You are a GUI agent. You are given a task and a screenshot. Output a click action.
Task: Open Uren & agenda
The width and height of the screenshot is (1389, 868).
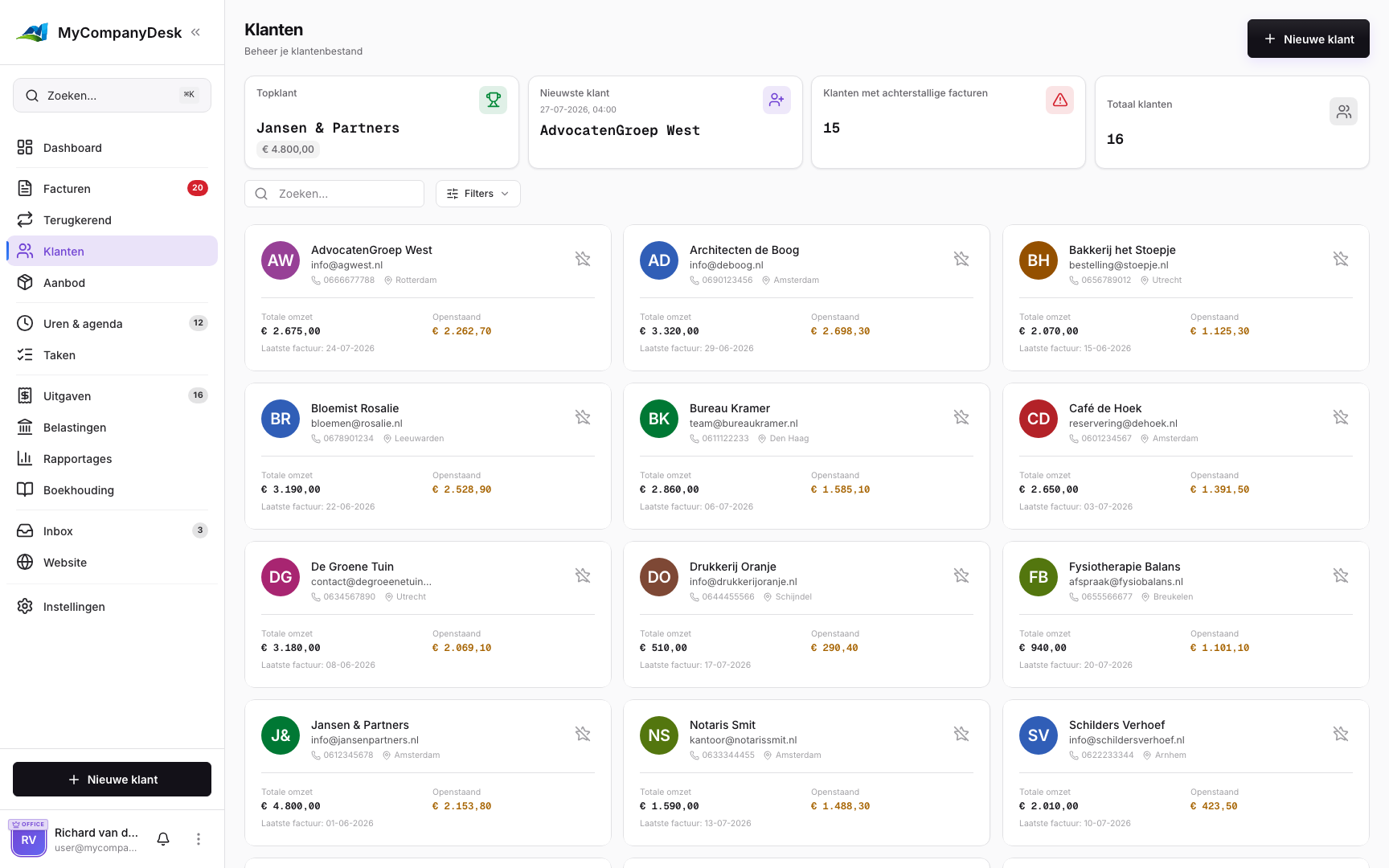pos(112,324)
